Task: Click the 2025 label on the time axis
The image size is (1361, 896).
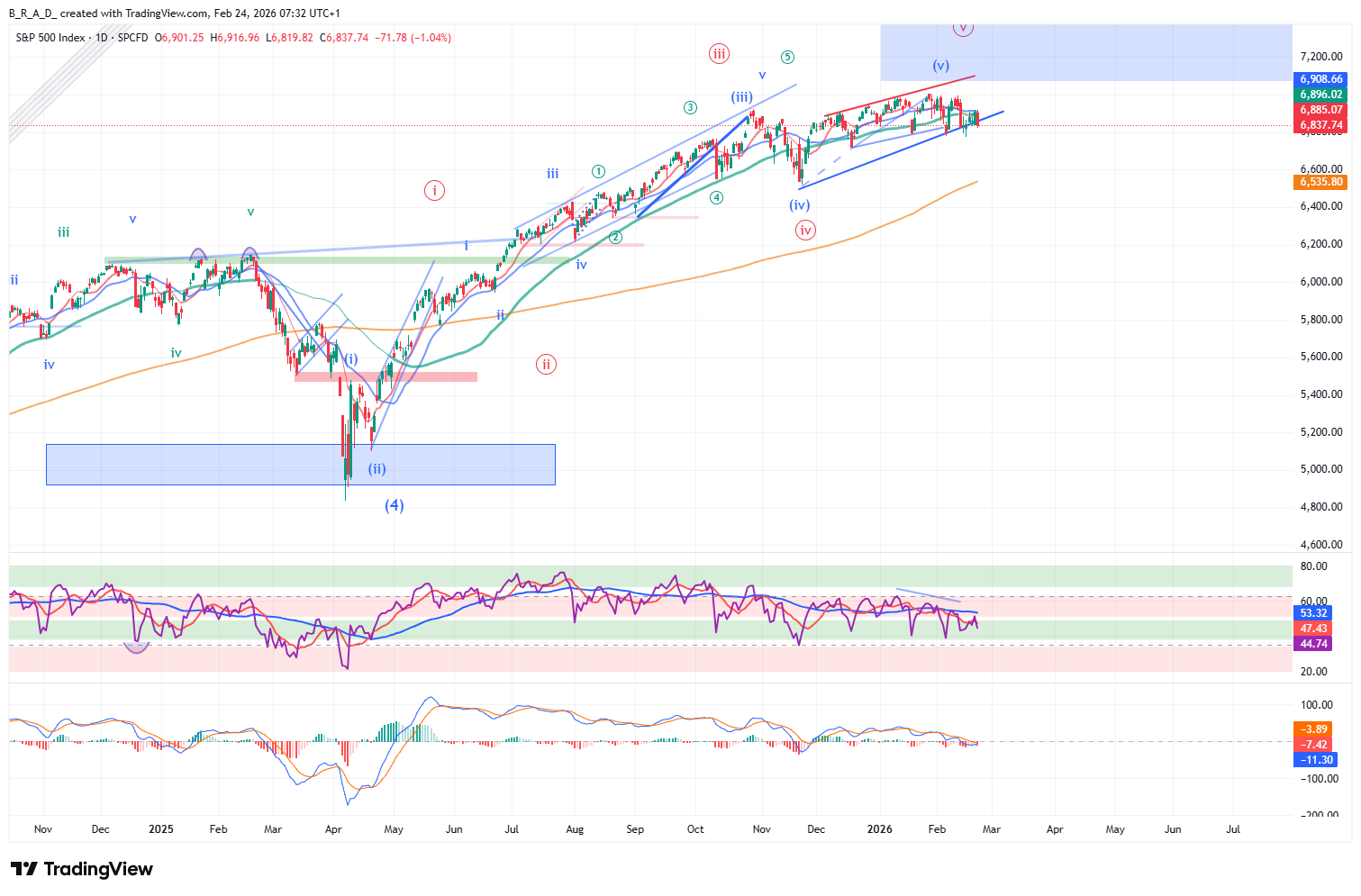Action: 161,829
